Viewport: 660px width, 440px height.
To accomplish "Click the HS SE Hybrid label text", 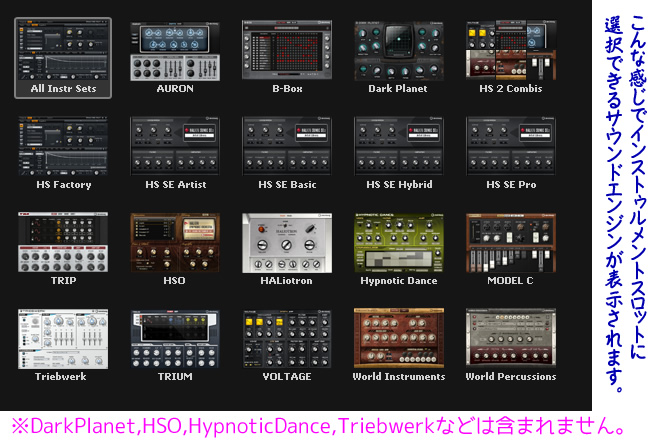I will [x=399, y=185].
